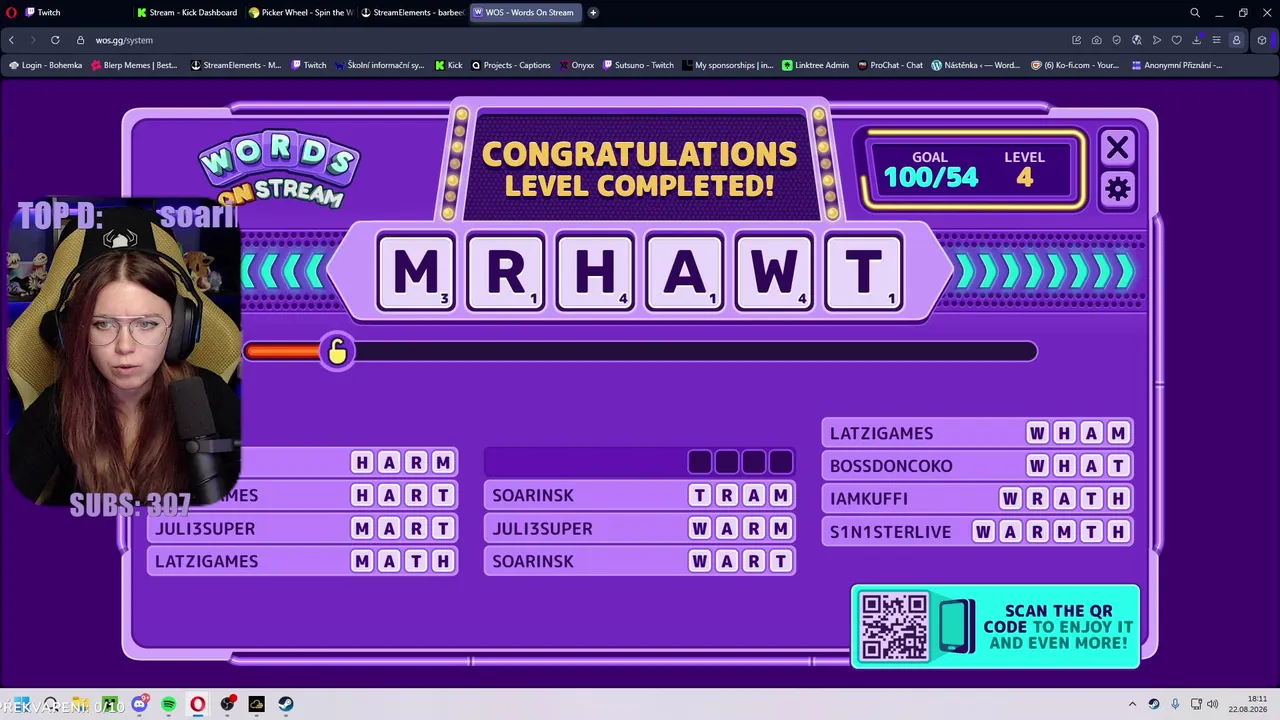Screen dimensions: 1280x720
Task: Click the unlock padlock on progress bar
Action: pyautogui.click(x=337, y=351)
